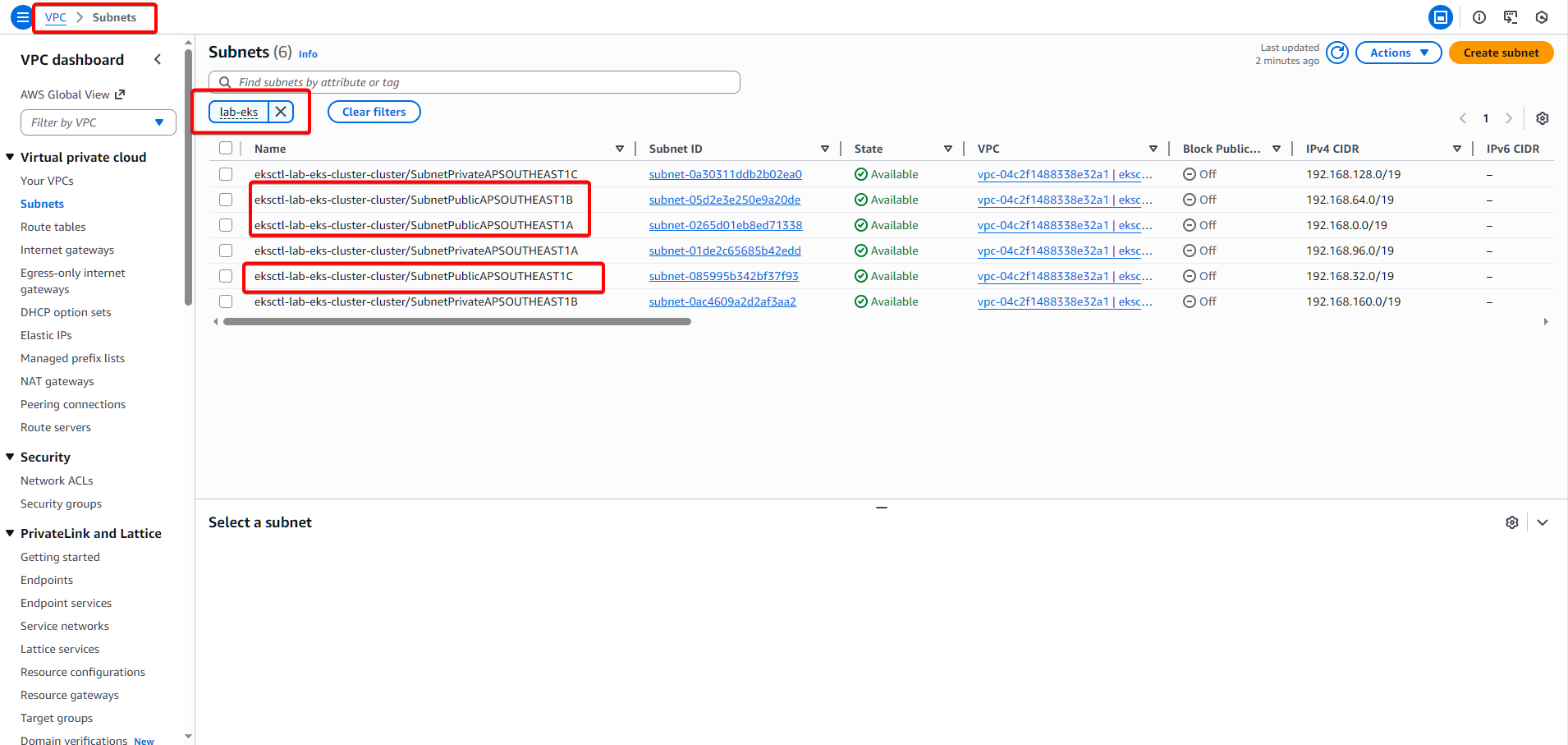1568x745 pixels.
Task: Open details panel settings gear icon
Action: [x=1512, y=522]
